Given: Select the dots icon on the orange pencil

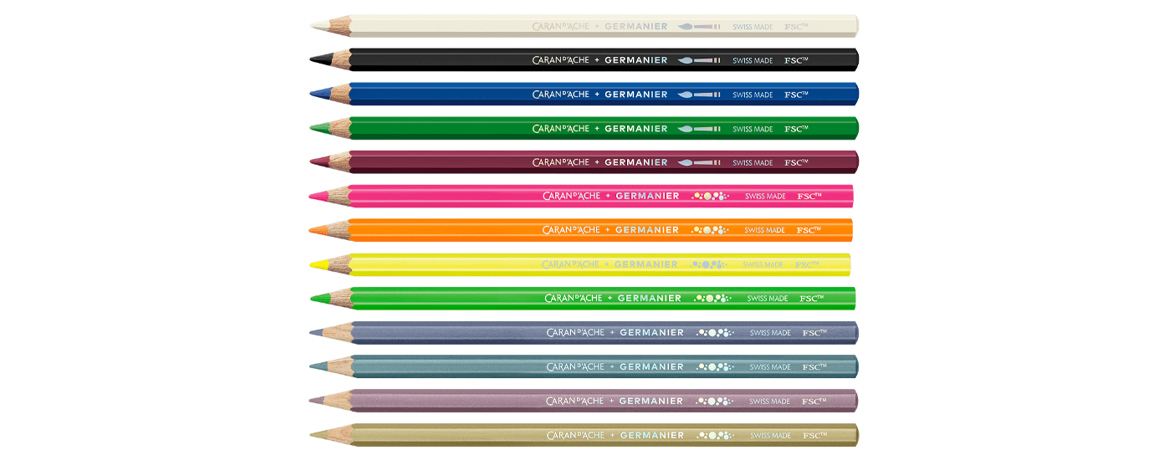Looking at the screenshot, I should coord(710,230).
